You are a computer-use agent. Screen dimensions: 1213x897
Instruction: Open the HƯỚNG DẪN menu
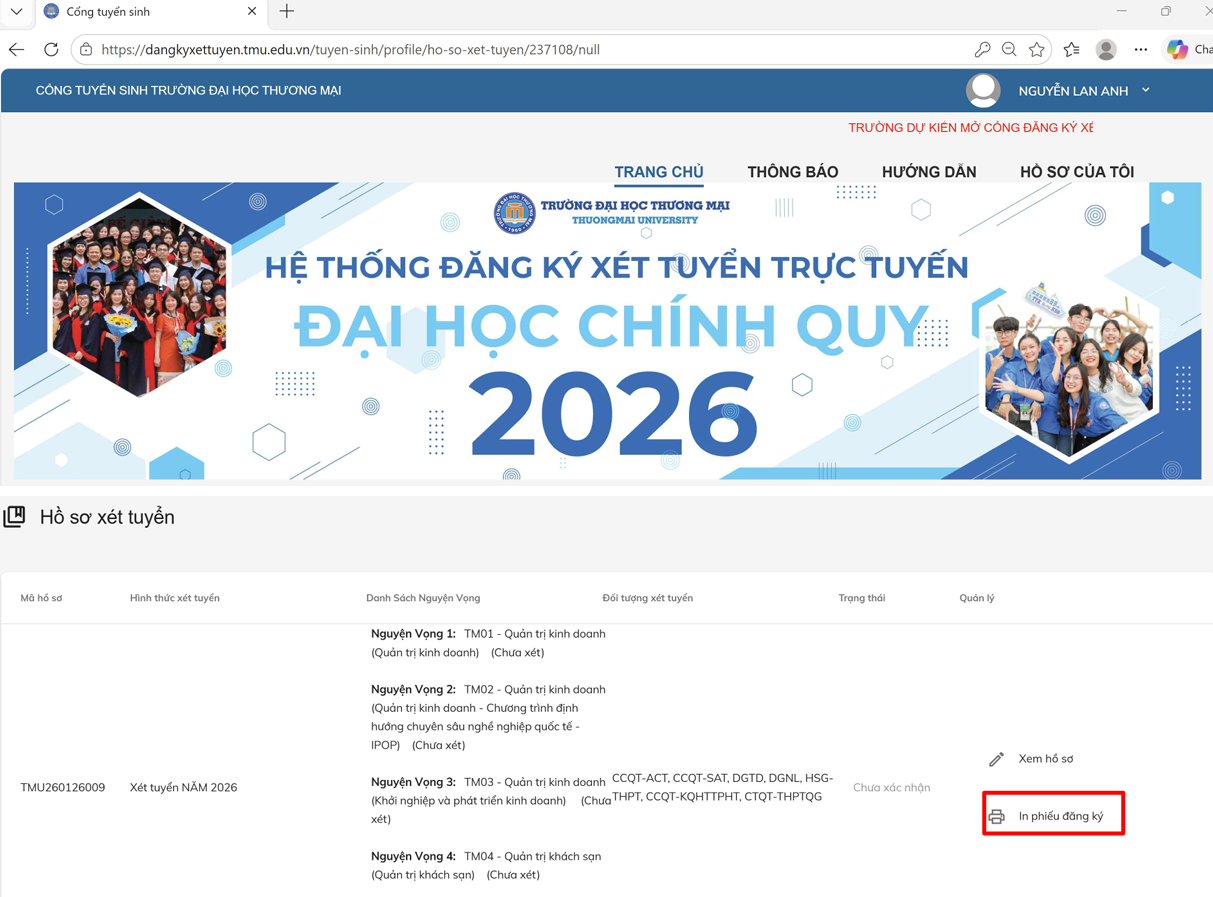click(929, 172)
